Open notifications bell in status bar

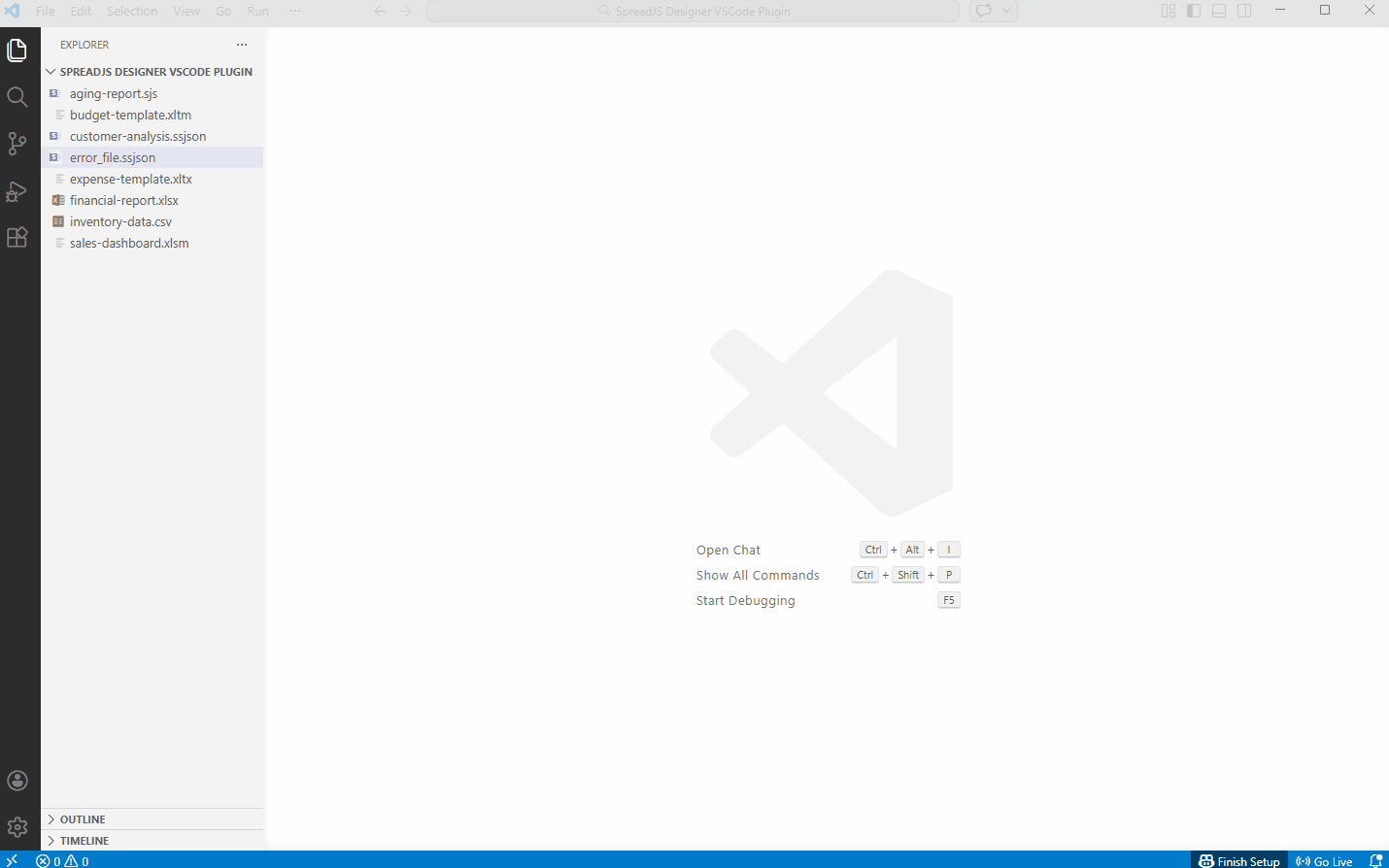point(1375,860)
